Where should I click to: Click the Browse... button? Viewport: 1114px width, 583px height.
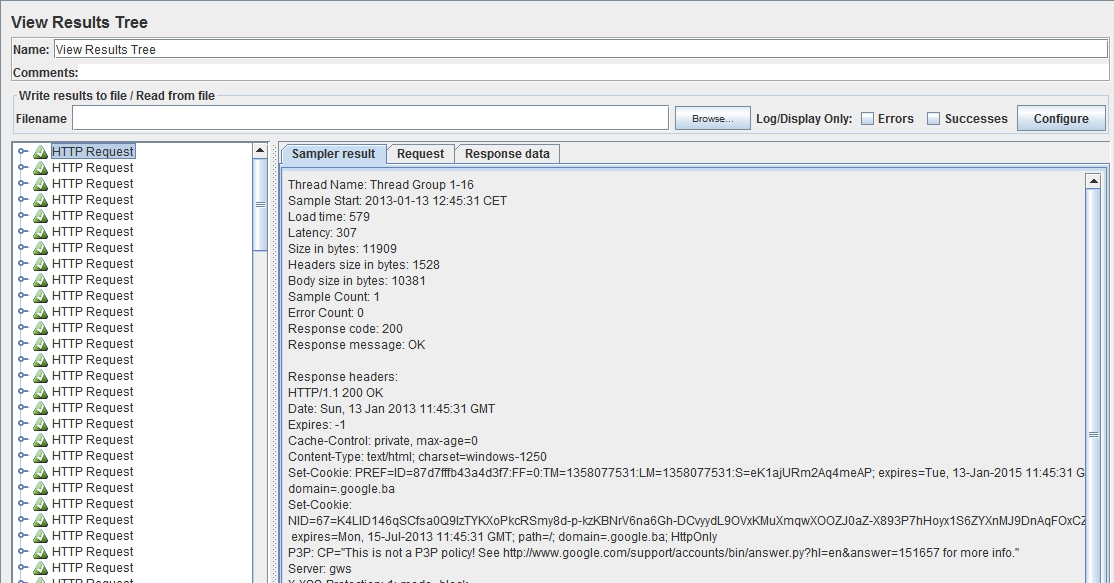tap(712, 119)
